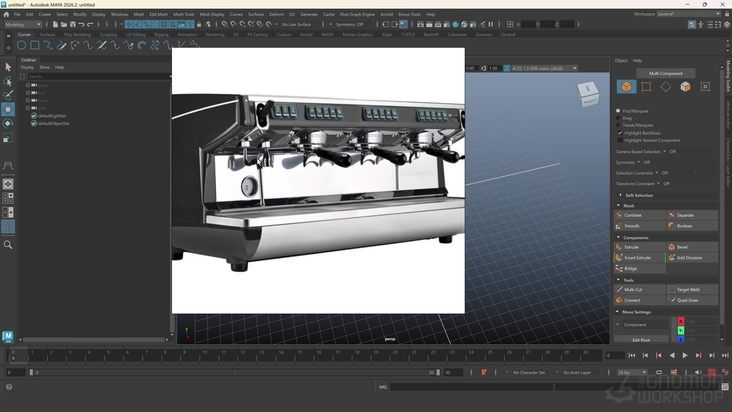This screenshot has width=732, height=412.
Task: Open the Selection Constraint dropdown
Action: pos(657,173)
